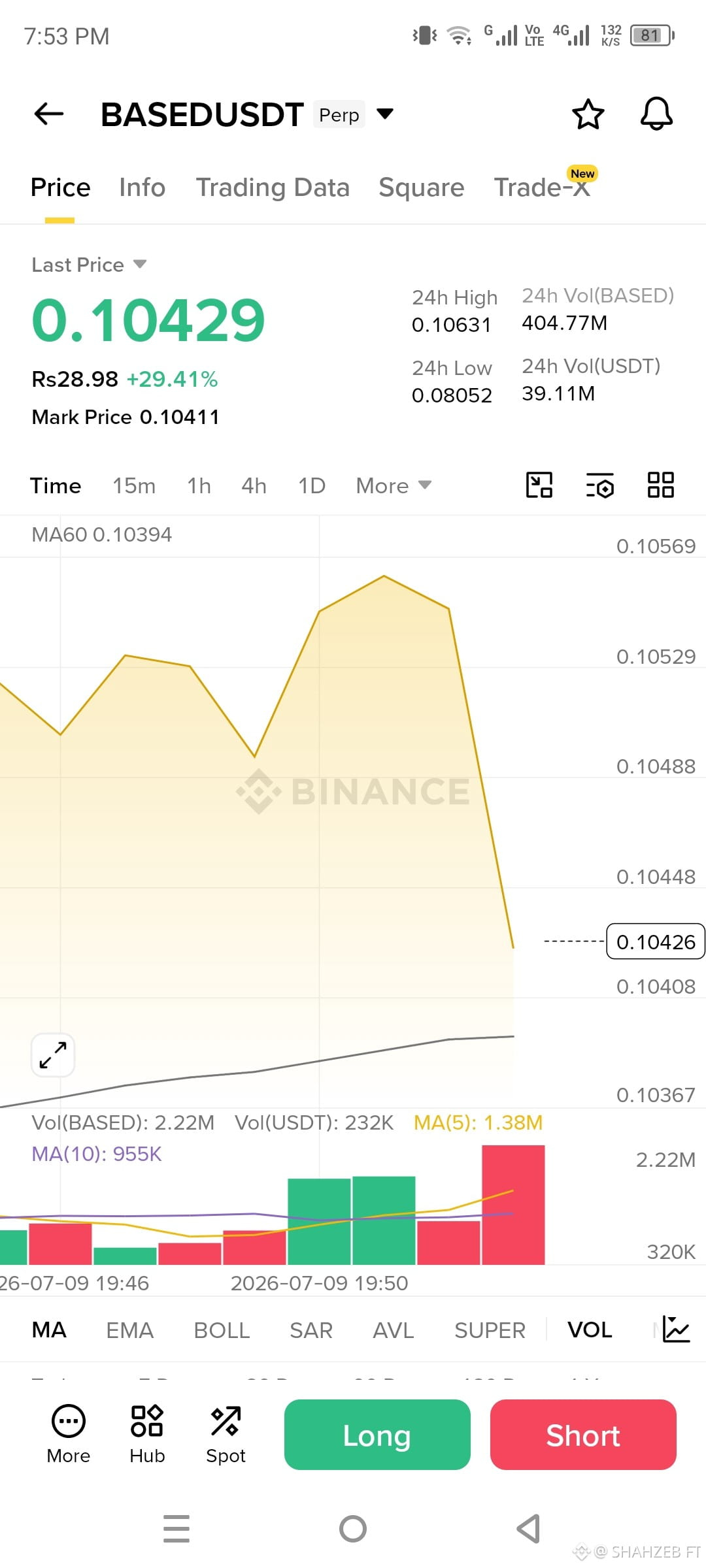Expand chart to fullscreen

point(53,1055)
